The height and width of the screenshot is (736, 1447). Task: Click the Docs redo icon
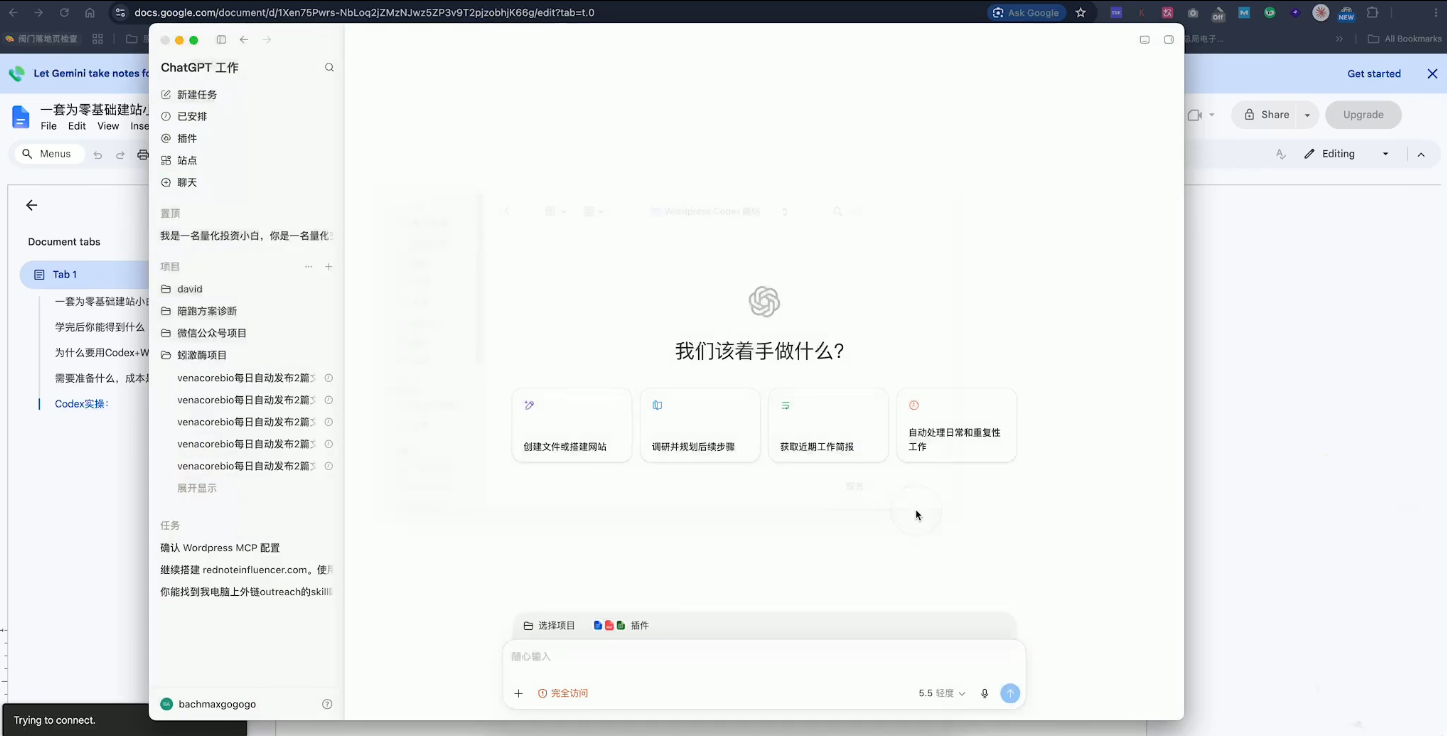click(120, 155)
